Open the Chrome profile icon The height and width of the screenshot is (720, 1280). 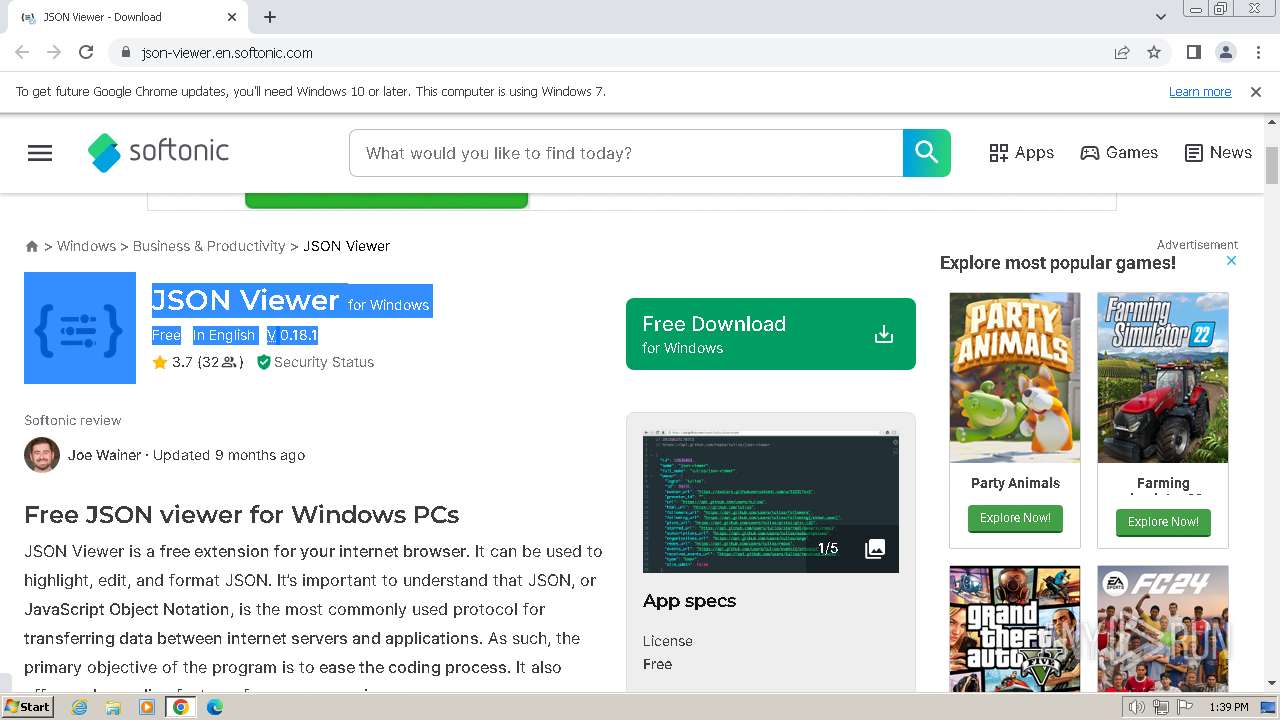[1226, 52]
